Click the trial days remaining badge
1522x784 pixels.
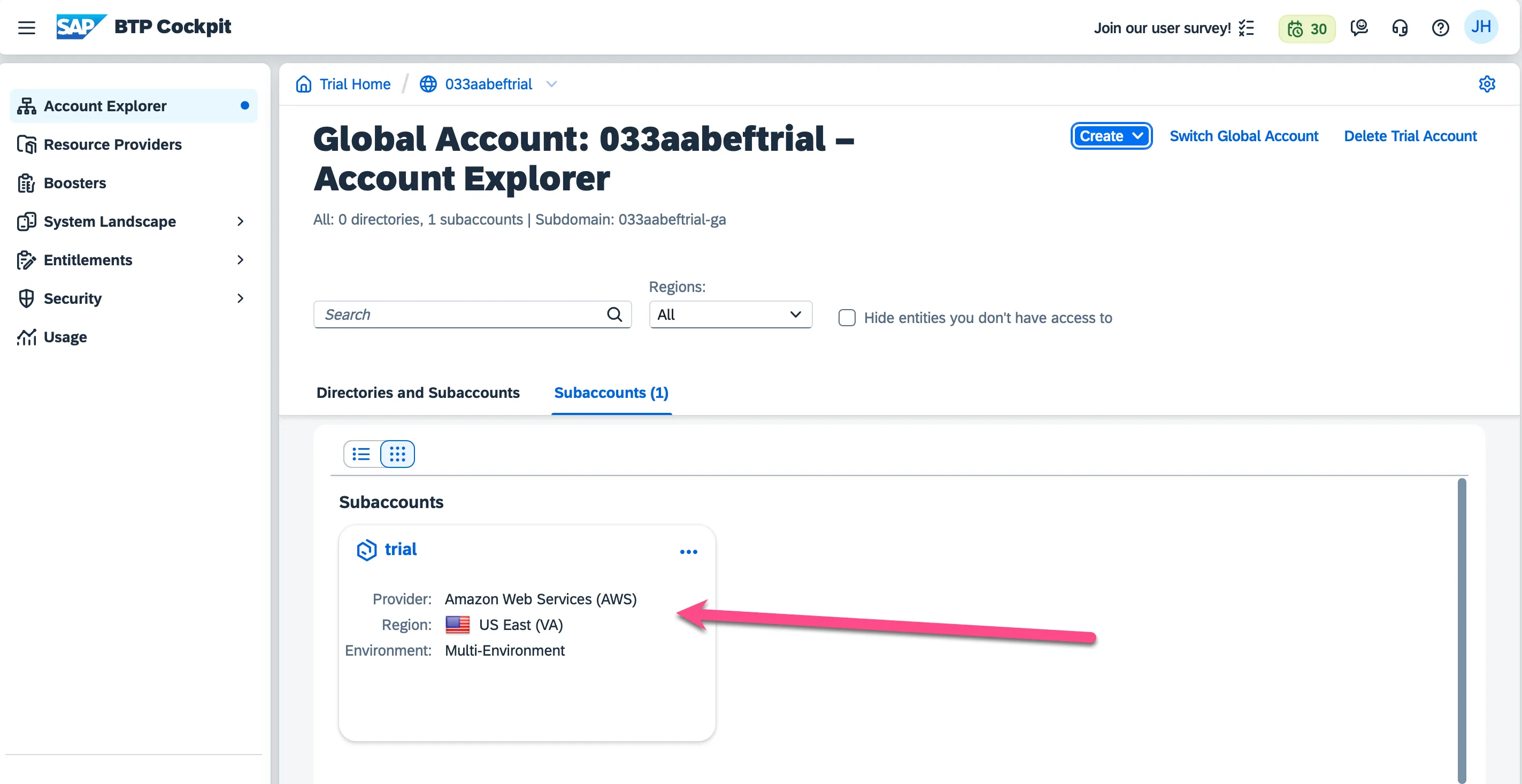click(1306, 28)
